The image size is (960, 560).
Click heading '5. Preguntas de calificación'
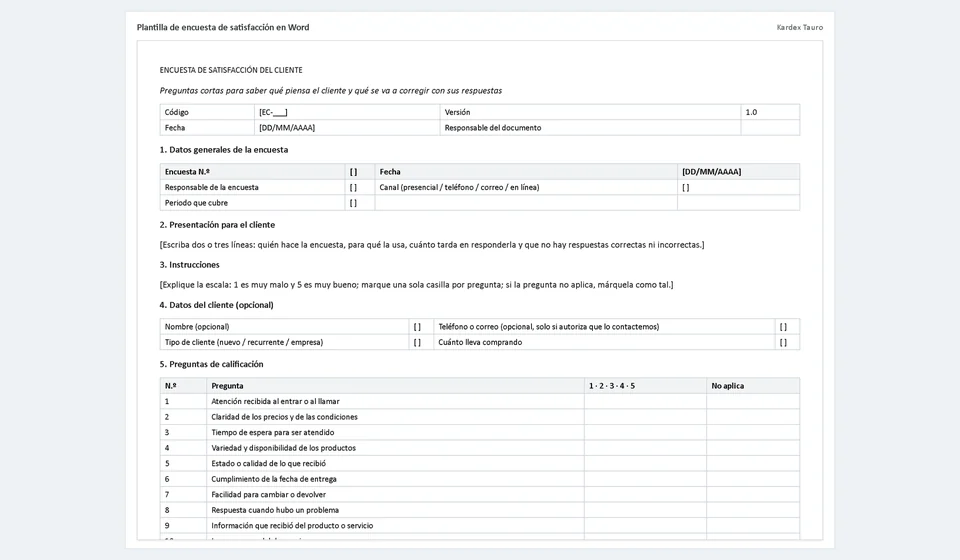[x=211, y=364]
